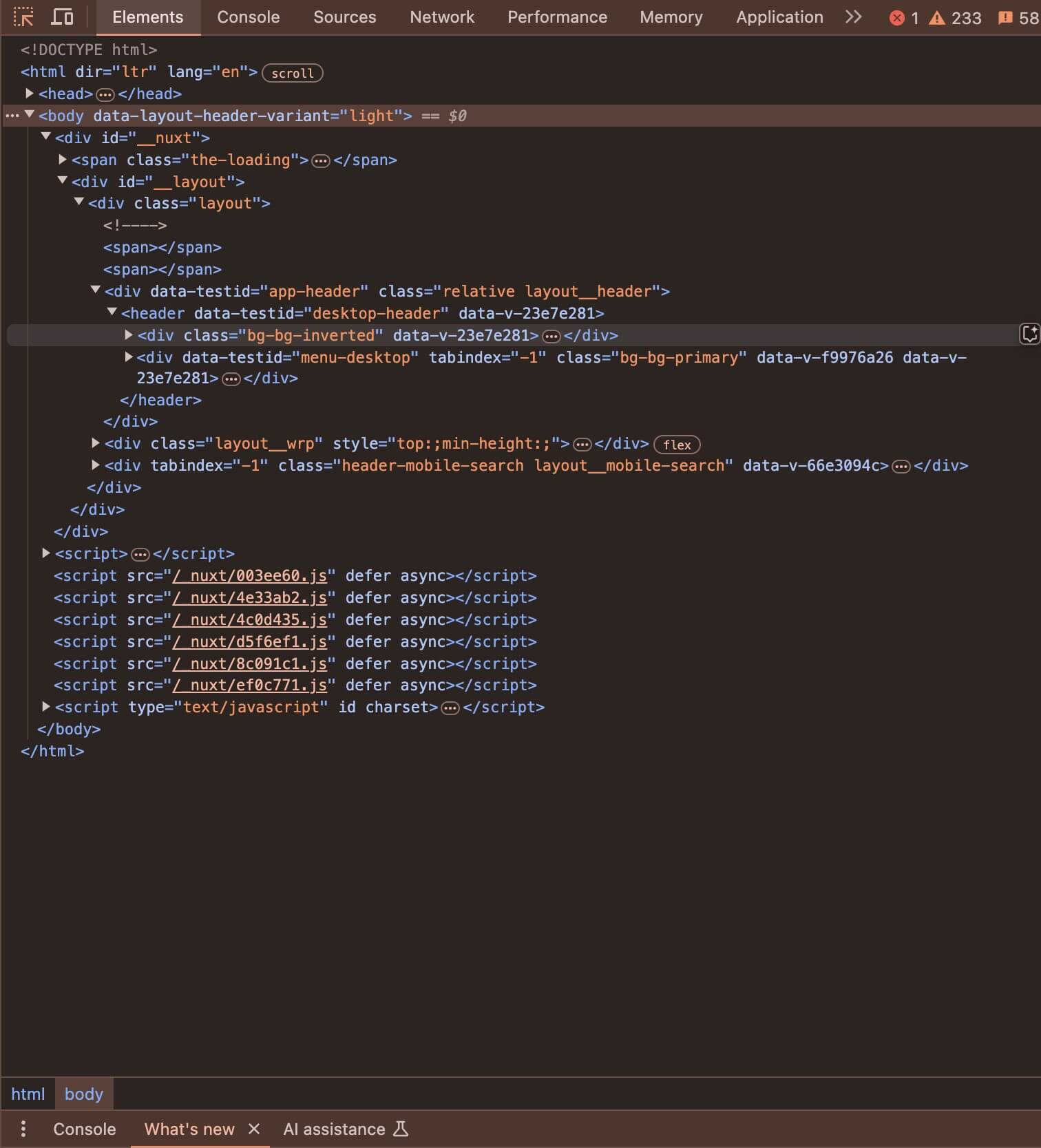Click three-dot actions left of body row
The height and width of the screenshot is (1148, 1041).
[12, 116]
